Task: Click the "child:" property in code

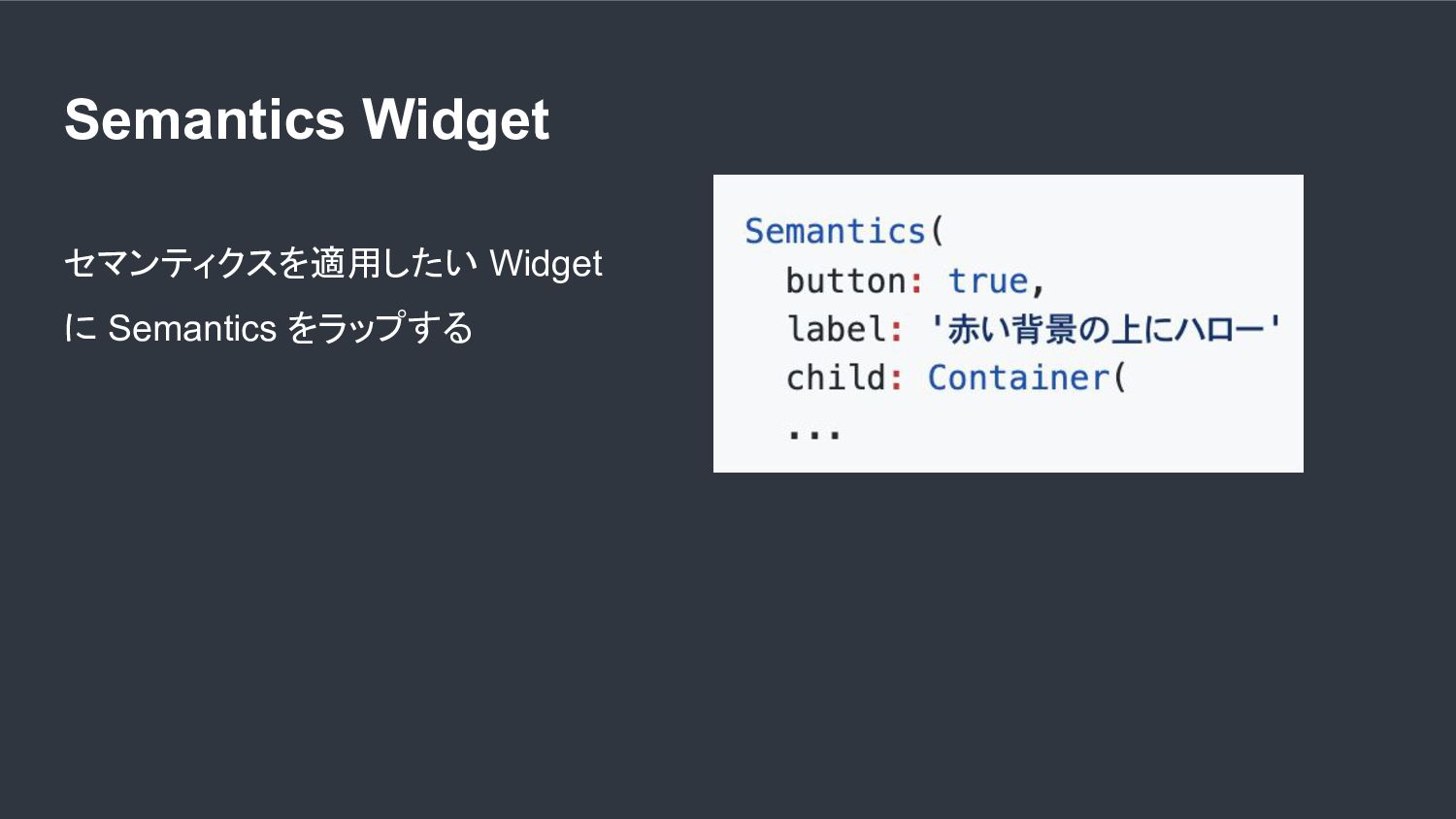Action: point(844,377)
